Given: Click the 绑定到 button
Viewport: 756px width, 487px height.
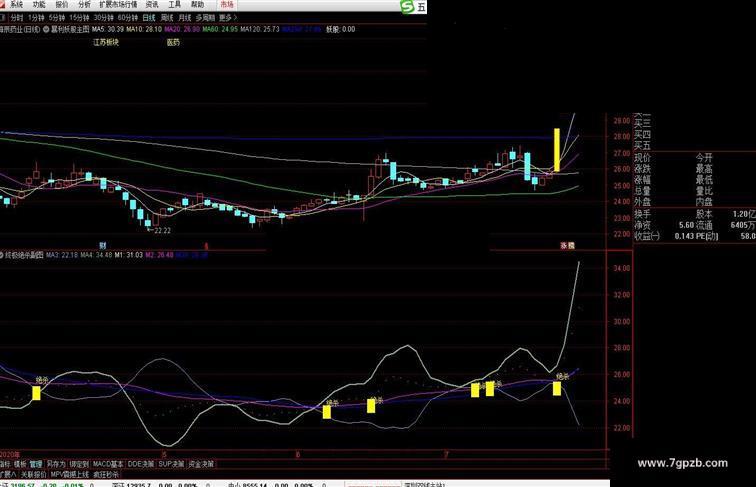Looking at the screenshot, I should (79, 464).
